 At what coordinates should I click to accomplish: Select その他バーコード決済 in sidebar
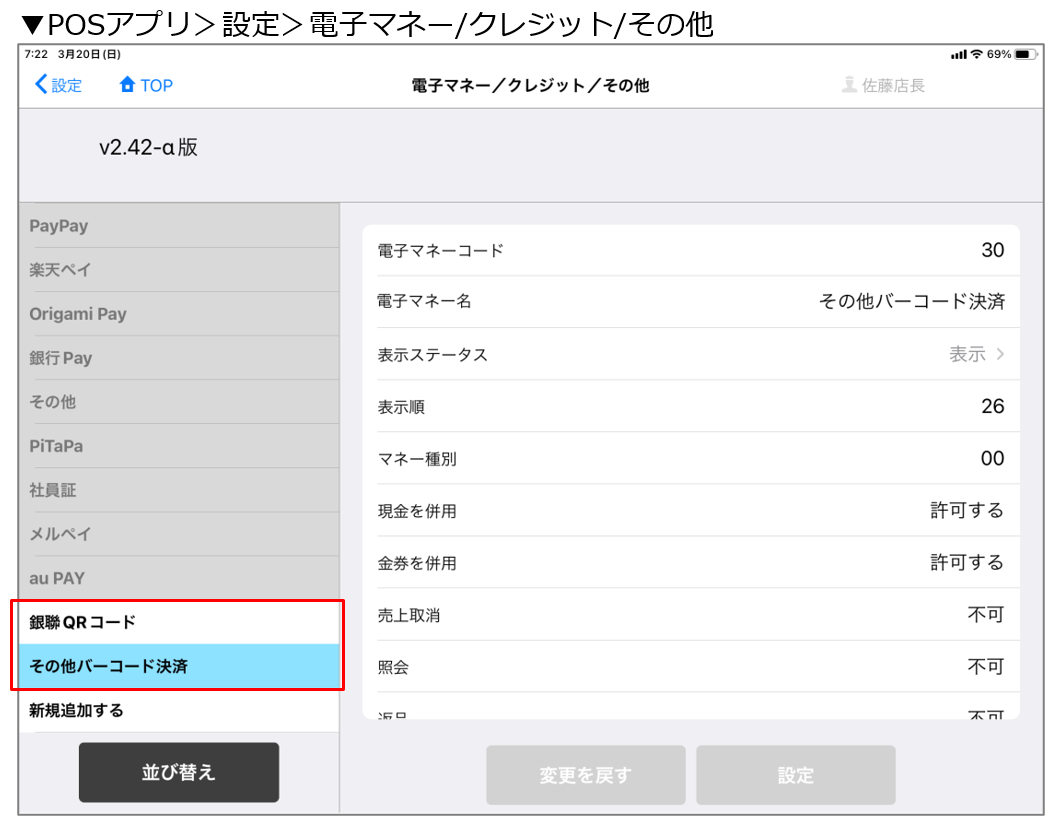pyautogui.click(x=109, y=666)
